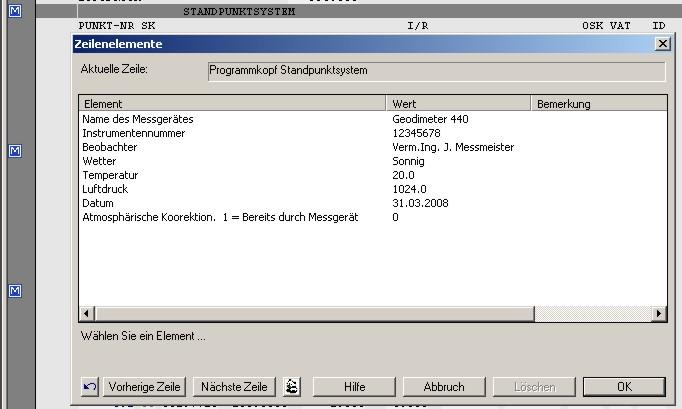Click the Wert column header
Viewport: 682px width, 409px height.
point(457,103)
